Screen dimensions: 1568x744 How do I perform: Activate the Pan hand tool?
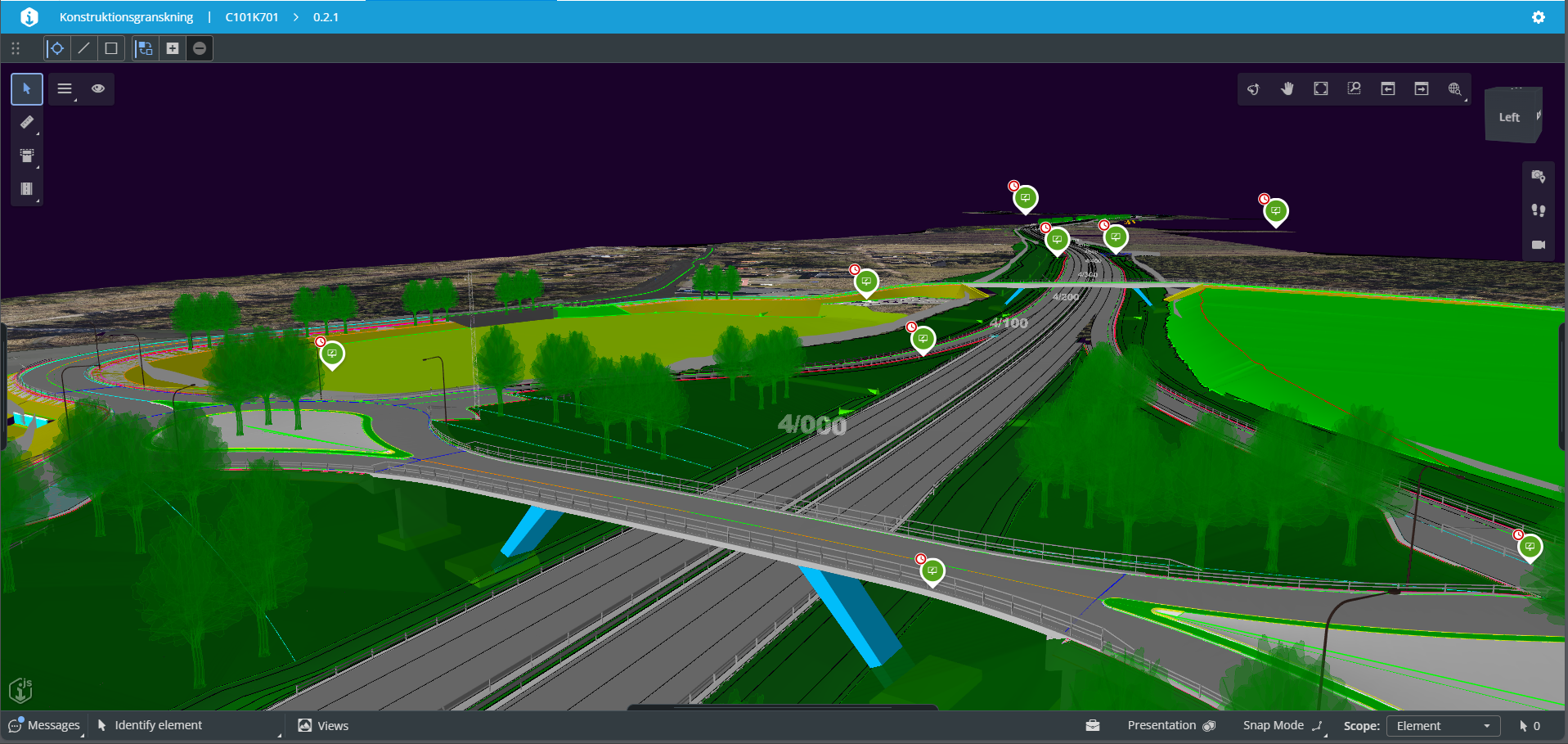(1287, 89)
